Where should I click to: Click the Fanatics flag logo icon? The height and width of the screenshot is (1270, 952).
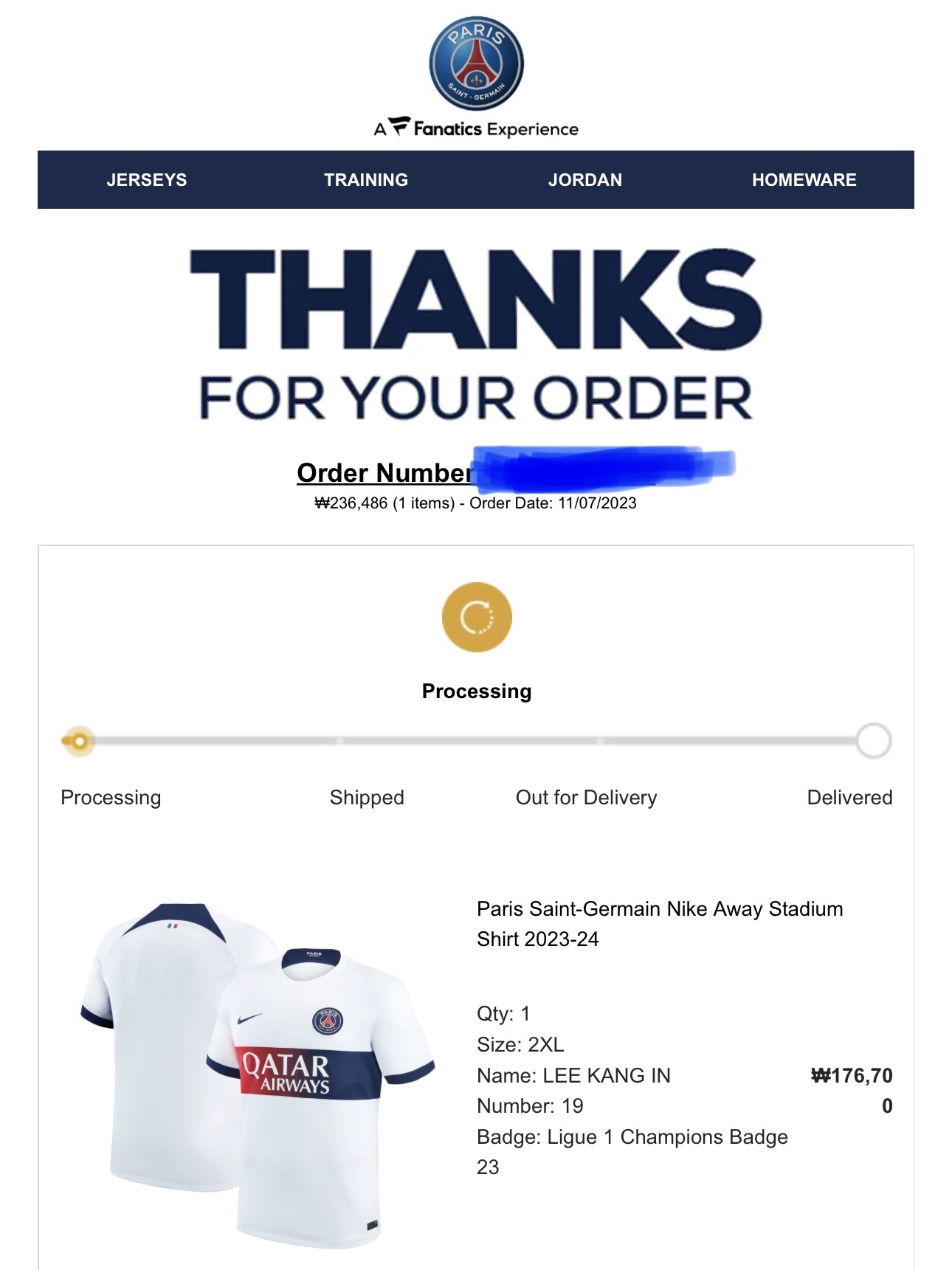click(x=399, y=126)
